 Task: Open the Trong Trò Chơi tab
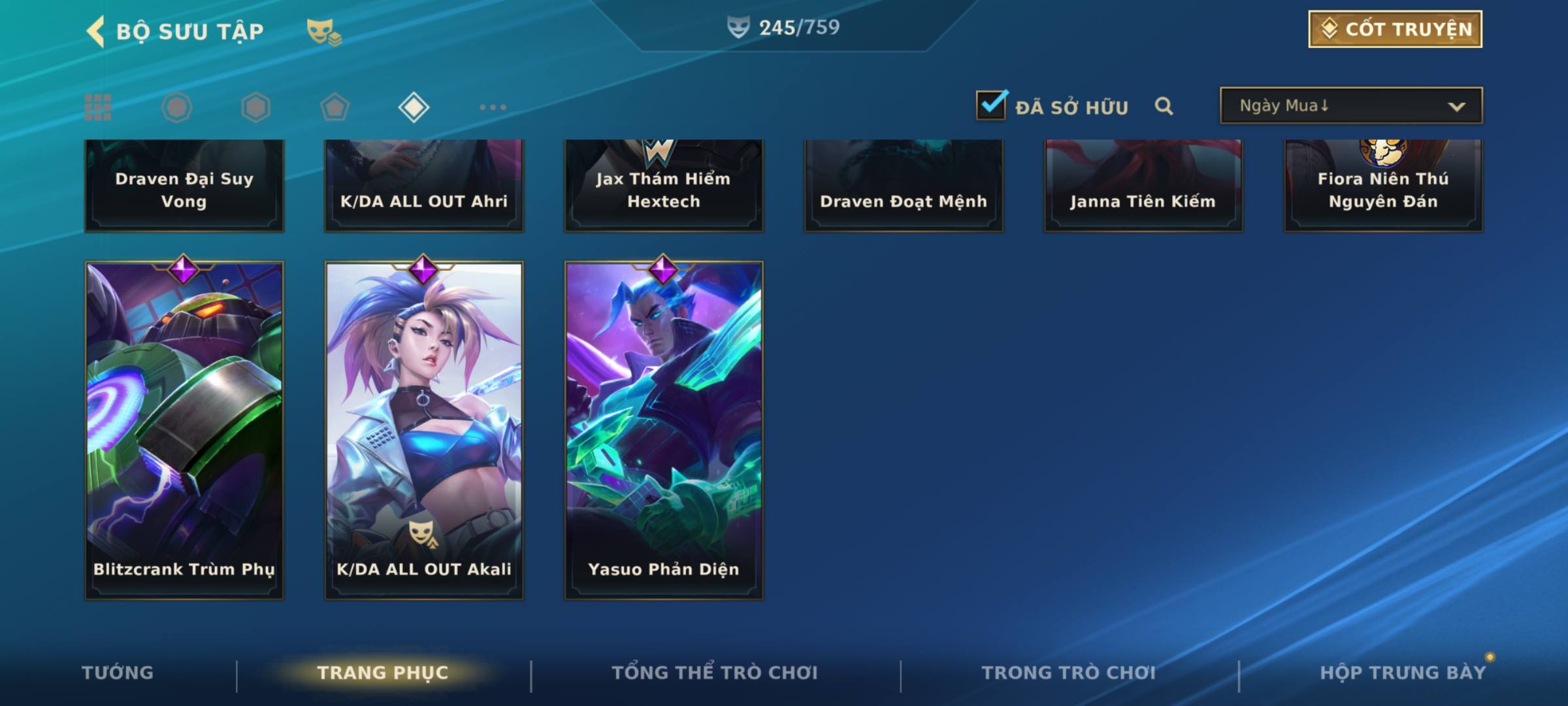[x=1069, y=673]
